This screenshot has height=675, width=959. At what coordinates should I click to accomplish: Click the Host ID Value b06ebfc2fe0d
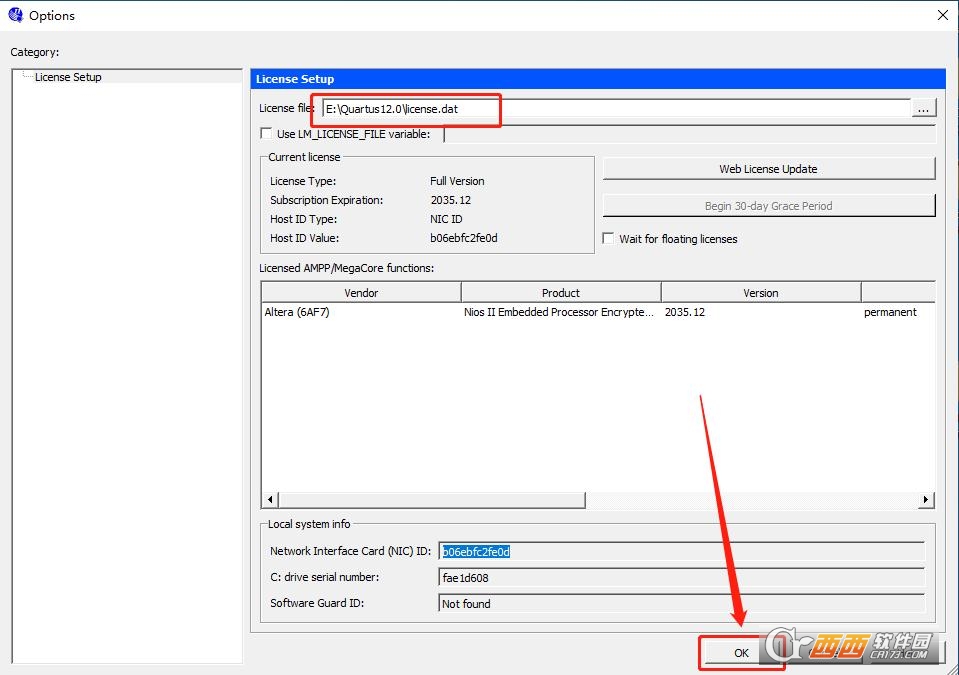click(464, 238)
